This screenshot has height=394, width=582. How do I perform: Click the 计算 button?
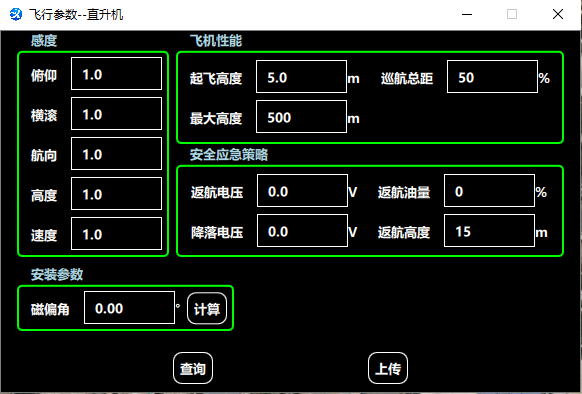(207, 309)
